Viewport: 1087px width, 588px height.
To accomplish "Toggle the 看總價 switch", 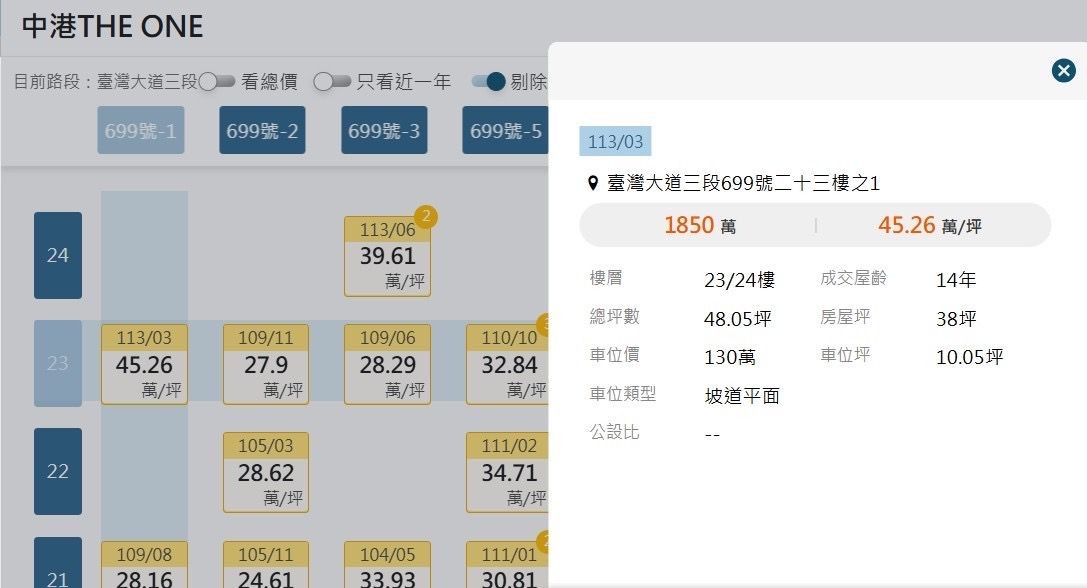I will (x=216, y=82).
